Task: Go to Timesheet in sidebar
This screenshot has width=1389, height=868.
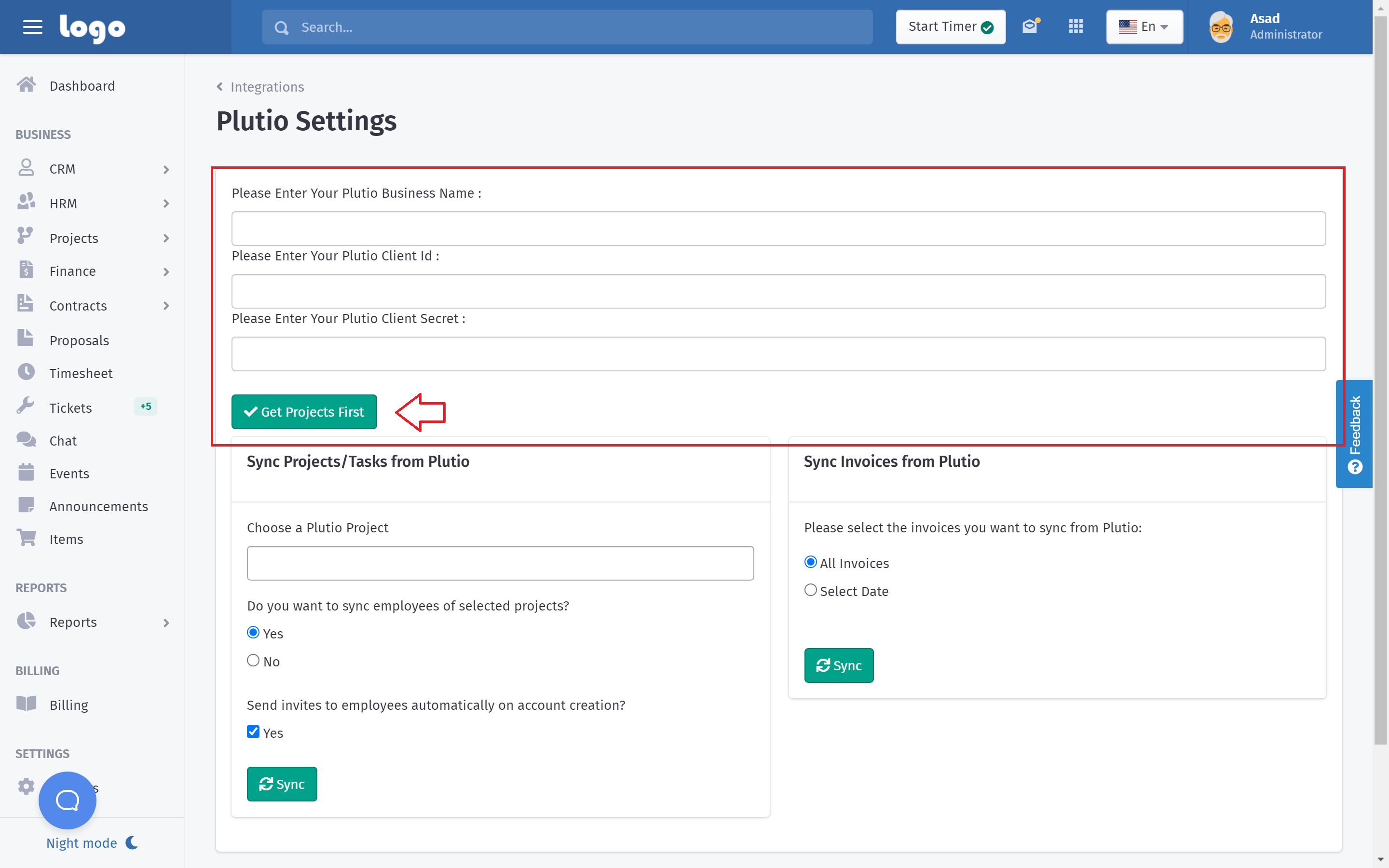Action: point(81,373)
